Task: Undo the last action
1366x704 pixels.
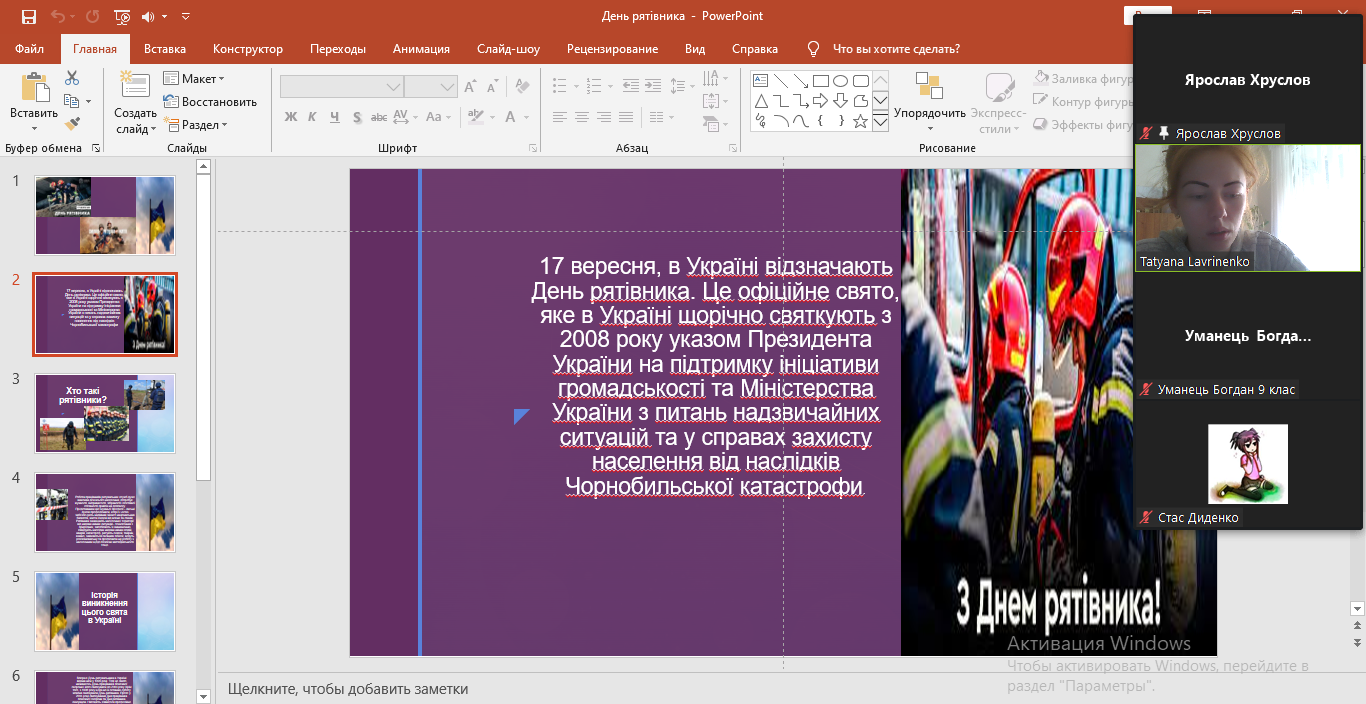Action: tap(58, 16)
